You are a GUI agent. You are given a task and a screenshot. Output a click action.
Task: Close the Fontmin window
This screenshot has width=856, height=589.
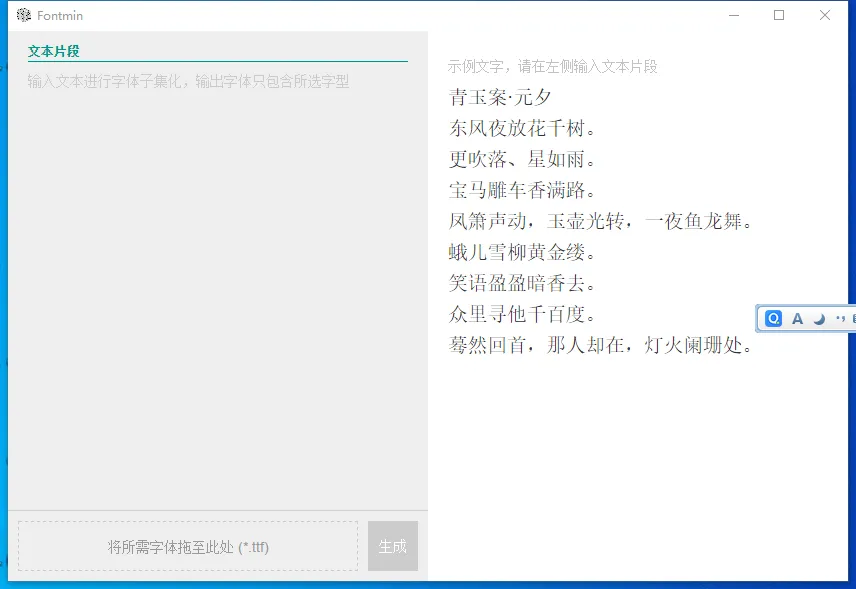(x=825, y=15)
